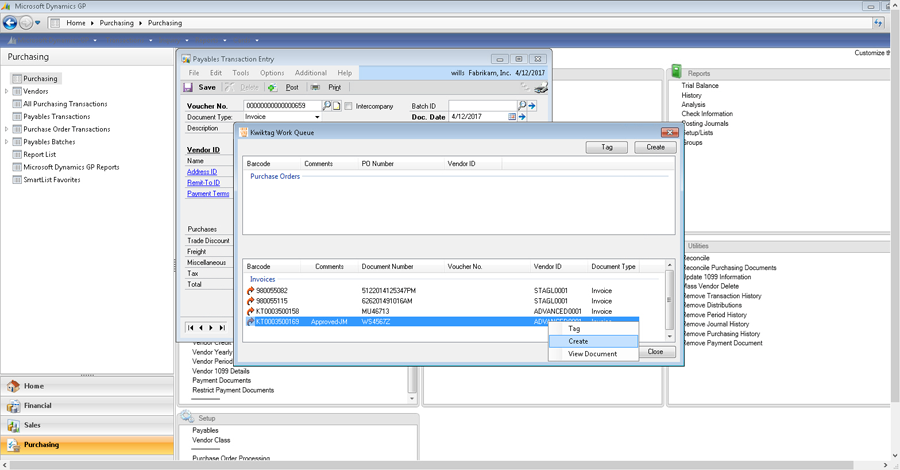Click the Remit-To ID link
The image size is (900, 470).
[x=203, y=182]
